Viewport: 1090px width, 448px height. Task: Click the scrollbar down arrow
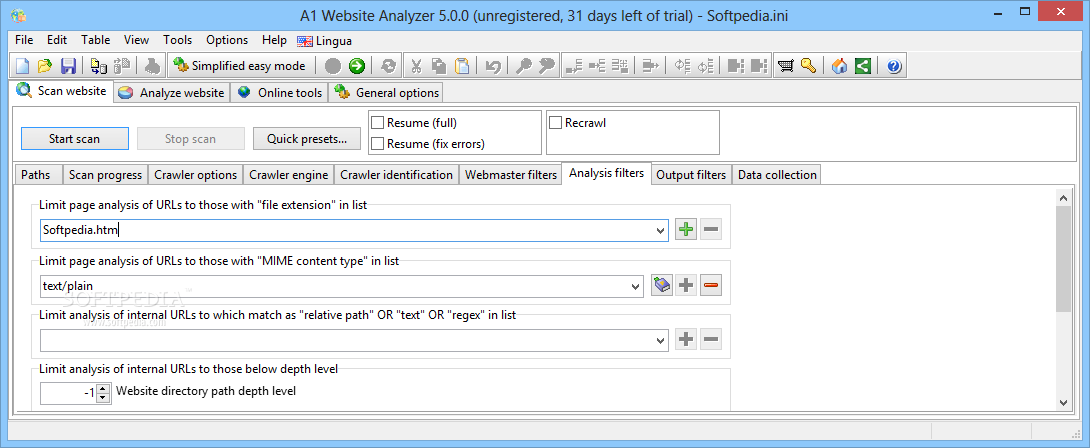coord(1064,401)
